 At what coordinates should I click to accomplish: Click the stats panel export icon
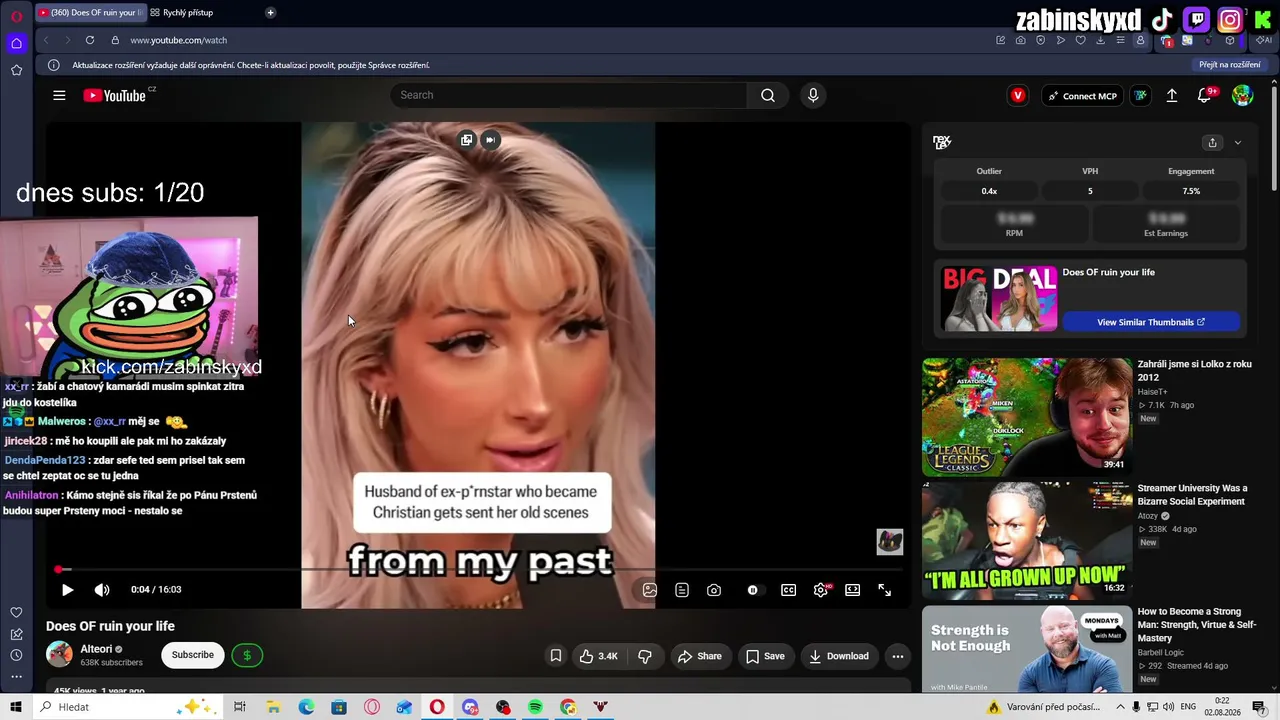[x=1212, y=143]
